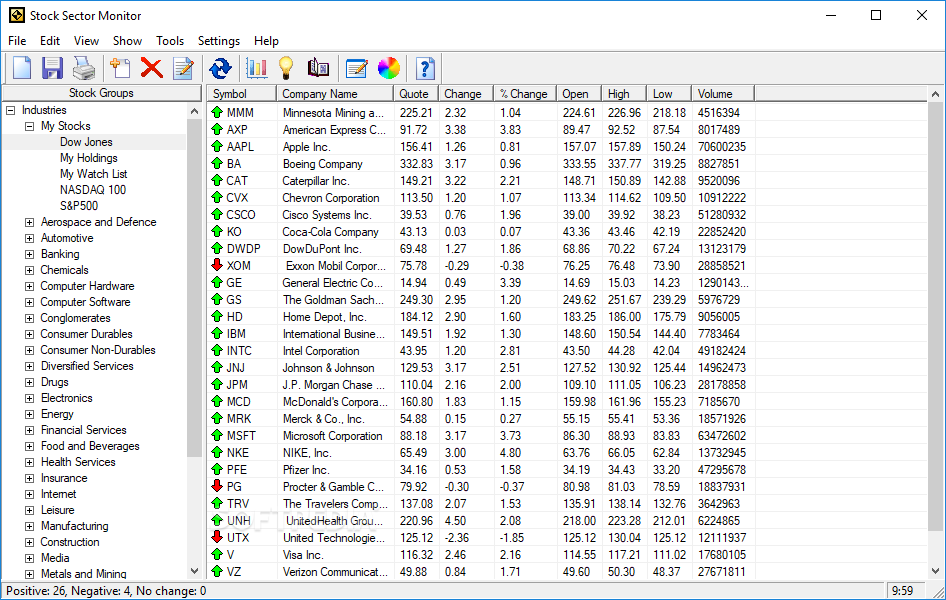Click the stock table scrollbar down arrow
Viewport: 946px width, 600px height.
(x=935, y=570)
